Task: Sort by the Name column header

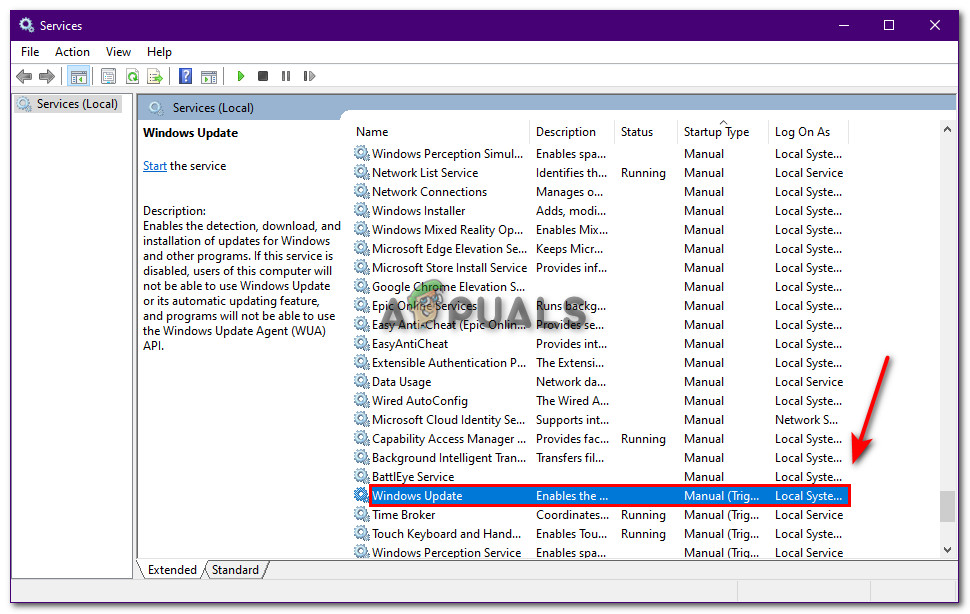Action: coord(372,132)
